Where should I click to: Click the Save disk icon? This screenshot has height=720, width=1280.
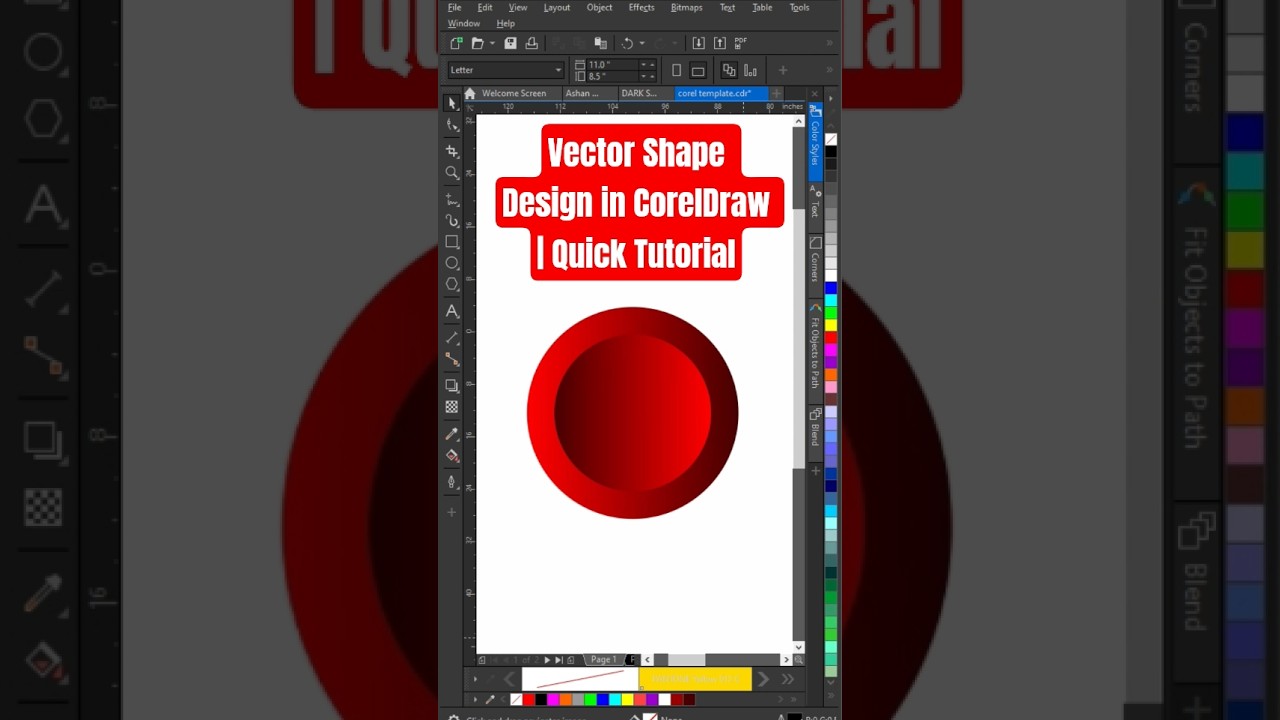click(x=510, y=43)
